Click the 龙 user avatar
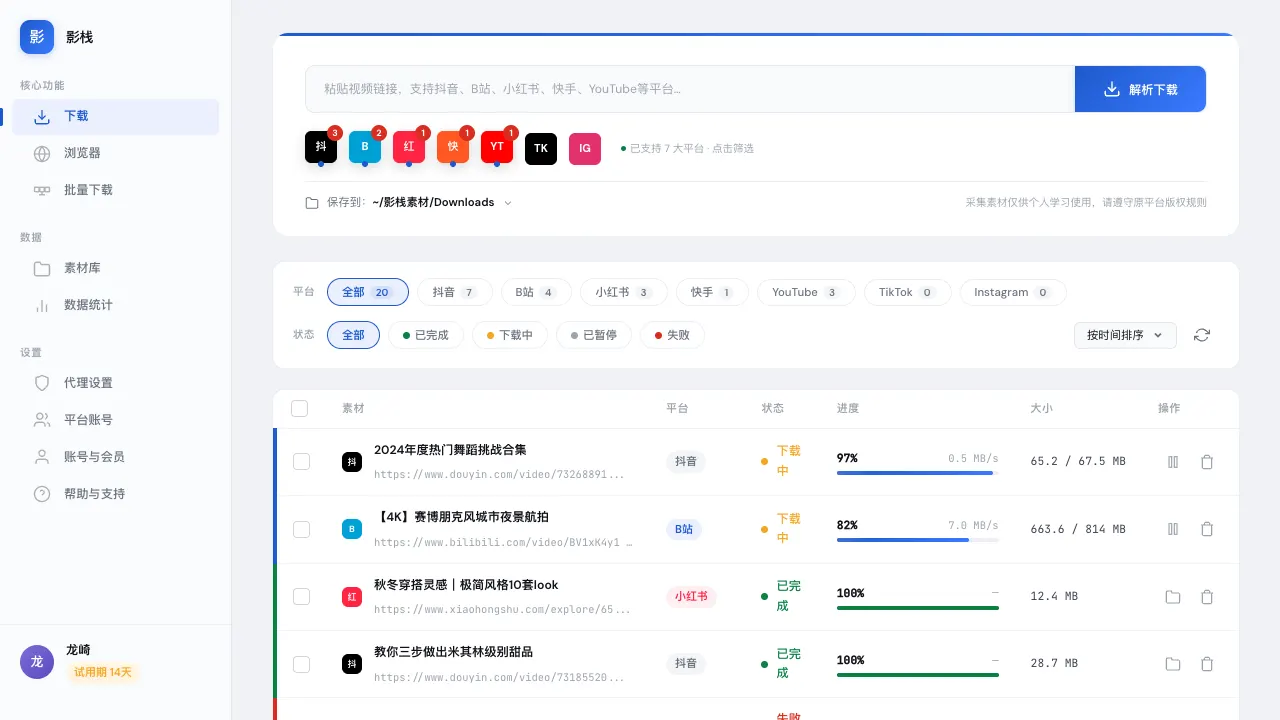Image resolution: width=1280 pixels, height=720 pixels. [x=37, y=661]
